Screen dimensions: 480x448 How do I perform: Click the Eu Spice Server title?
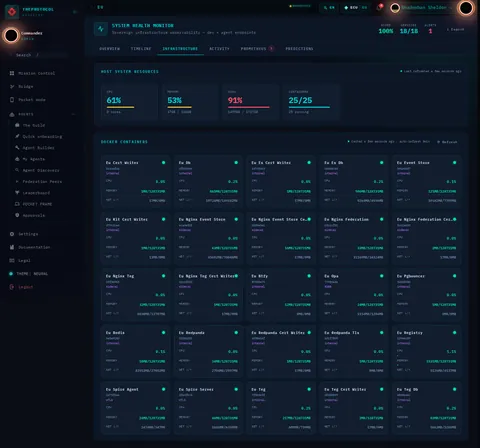click(196, 389)
